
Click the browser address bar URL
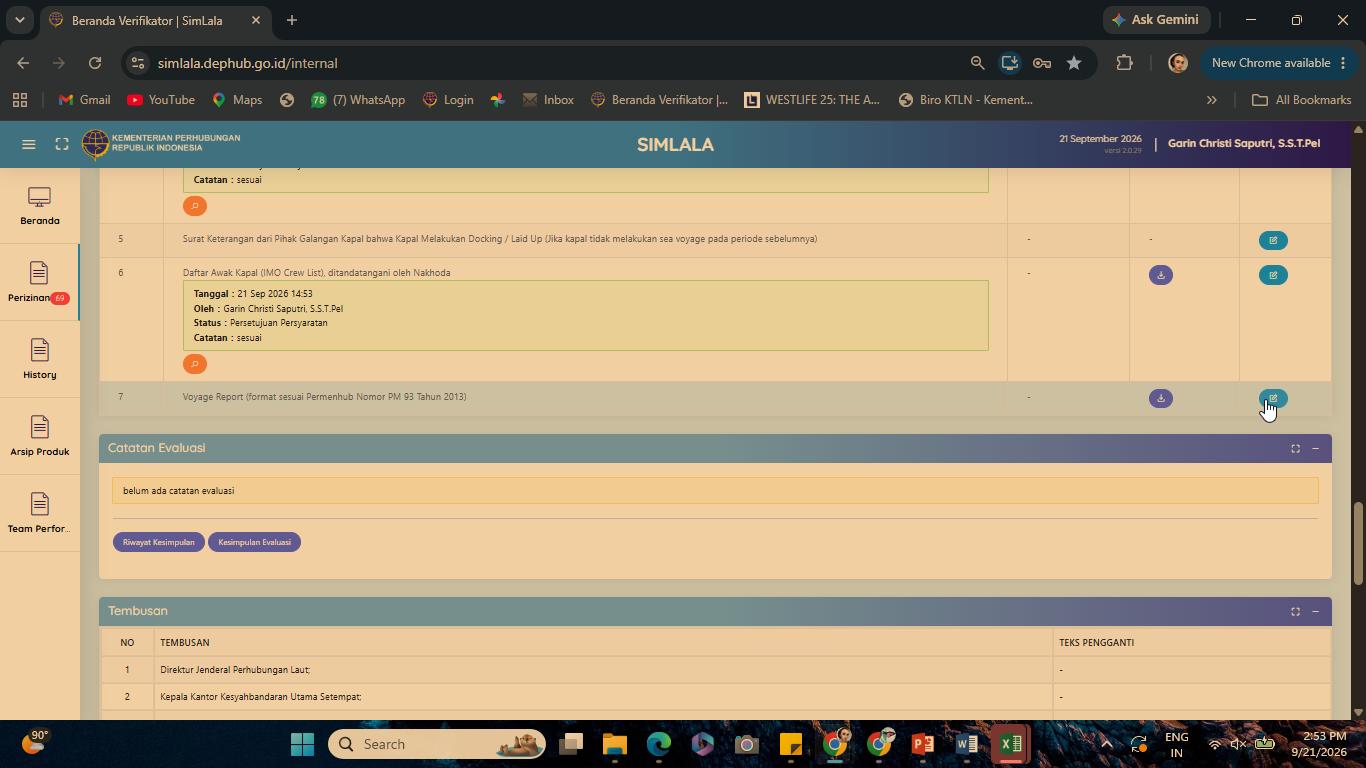tap(247, 63)
